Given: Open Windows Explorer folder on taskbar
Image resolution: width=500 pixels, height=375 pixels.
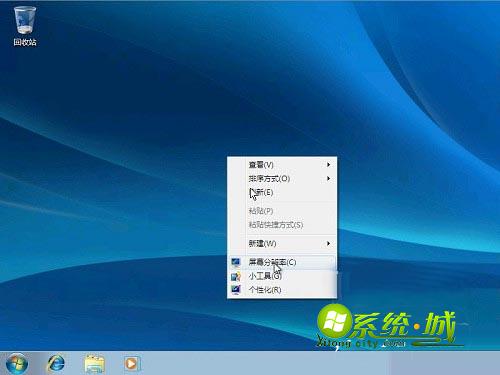Looking at the screenshot, I should tap(95, 364).
